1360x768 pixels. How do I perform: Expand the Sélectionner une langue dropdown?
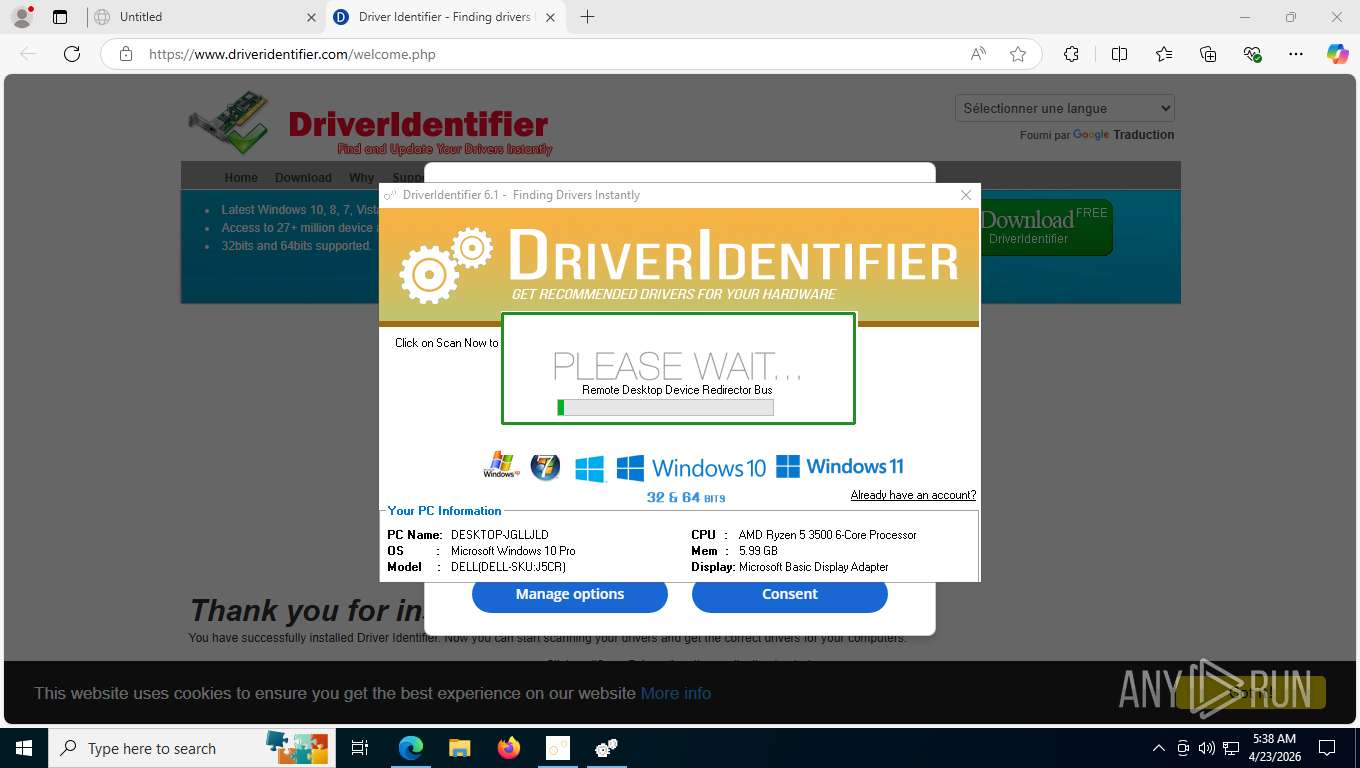tap(1065, 108)
